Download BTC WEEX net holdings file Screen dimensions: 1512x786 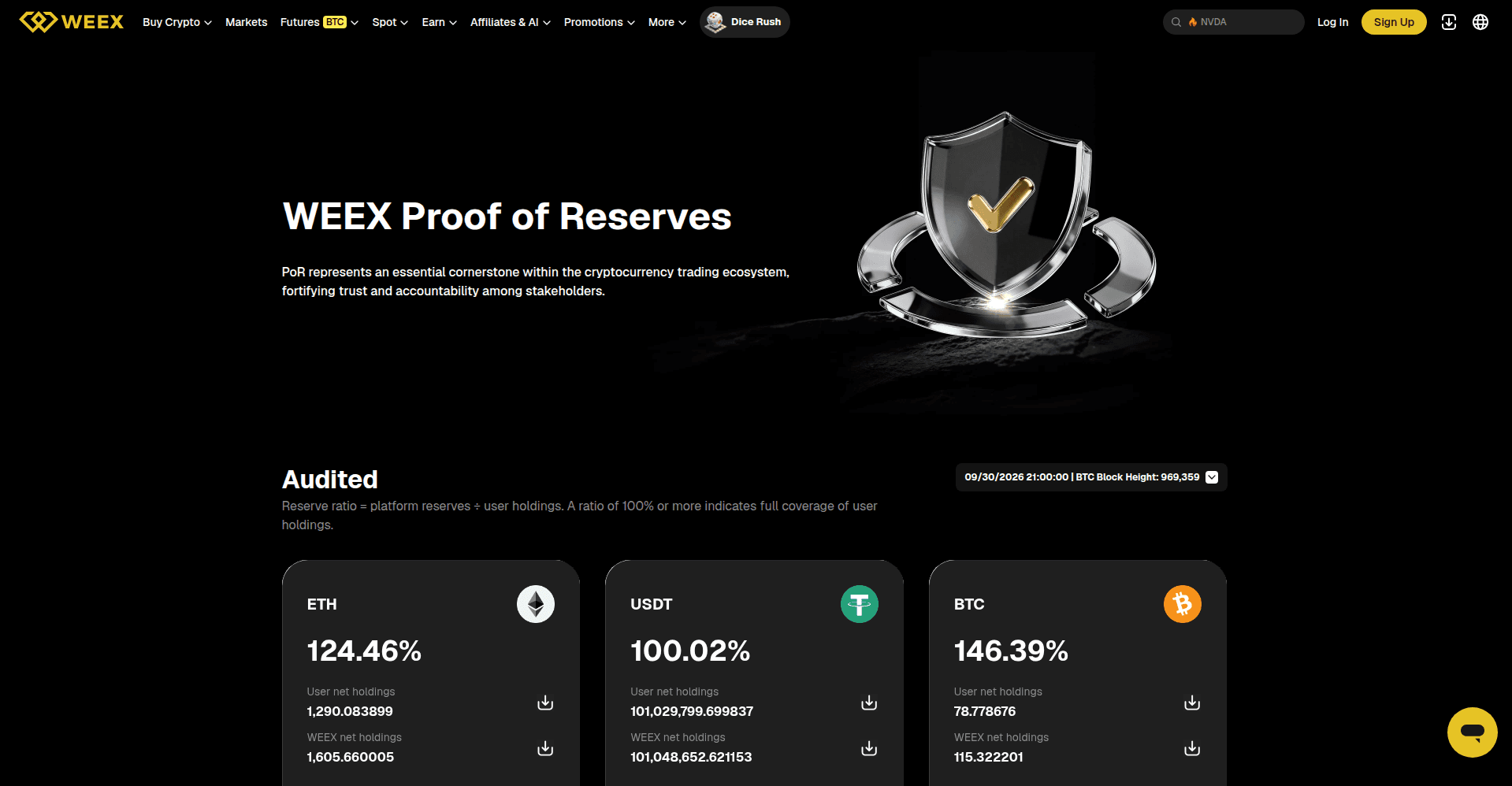click(1192, 748)
